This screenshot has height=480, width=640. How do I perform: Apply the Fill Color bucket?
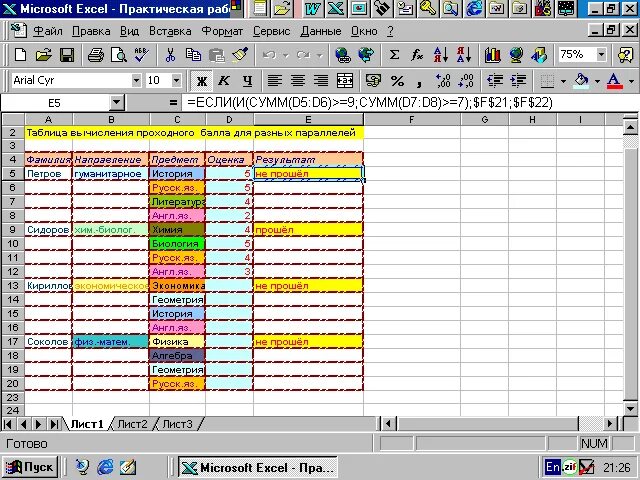point(581,80)
